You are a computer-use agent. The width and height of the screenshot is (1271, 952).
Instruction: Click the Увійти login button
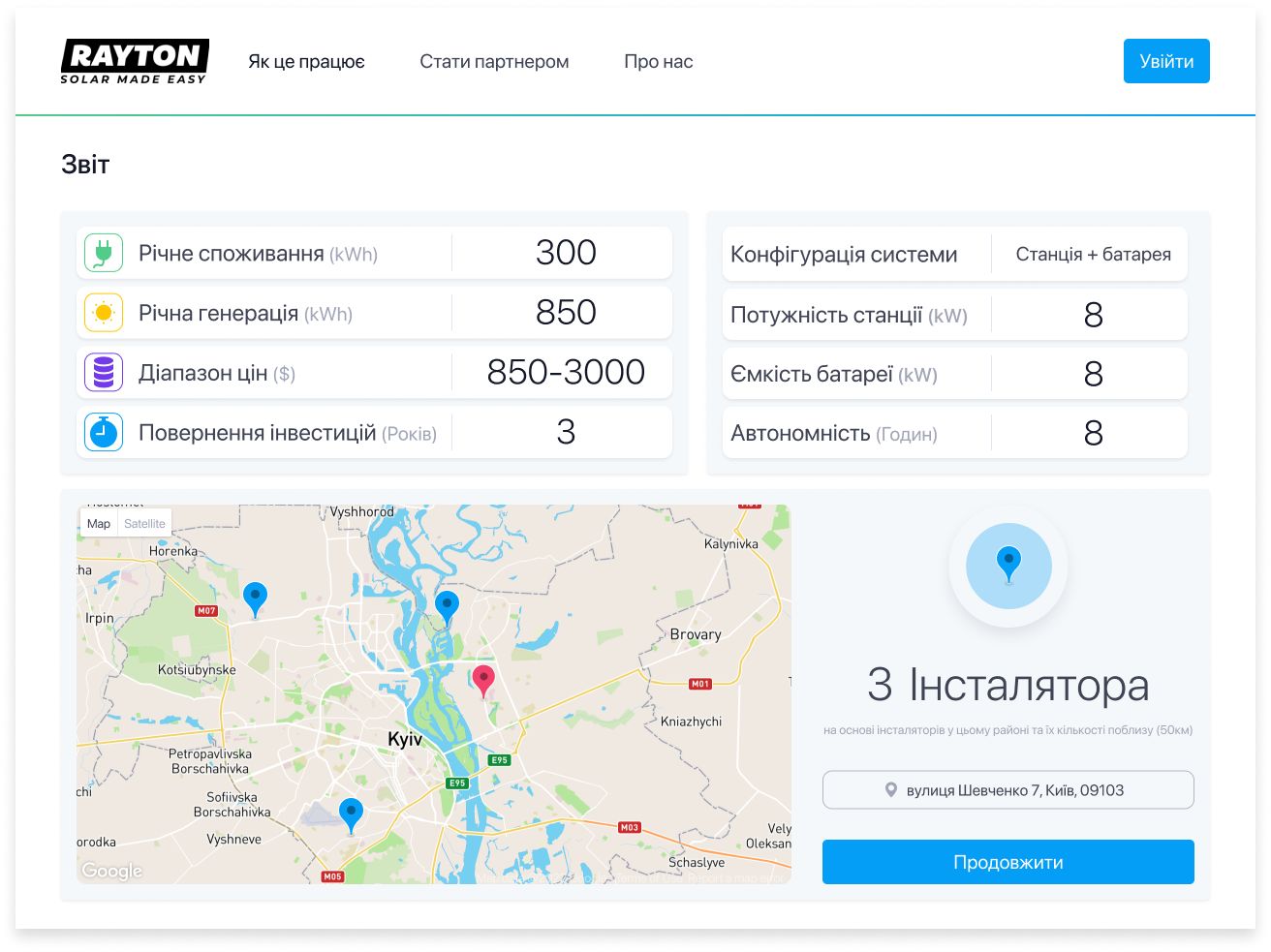pyautogui.click(x=1166, y=60)
